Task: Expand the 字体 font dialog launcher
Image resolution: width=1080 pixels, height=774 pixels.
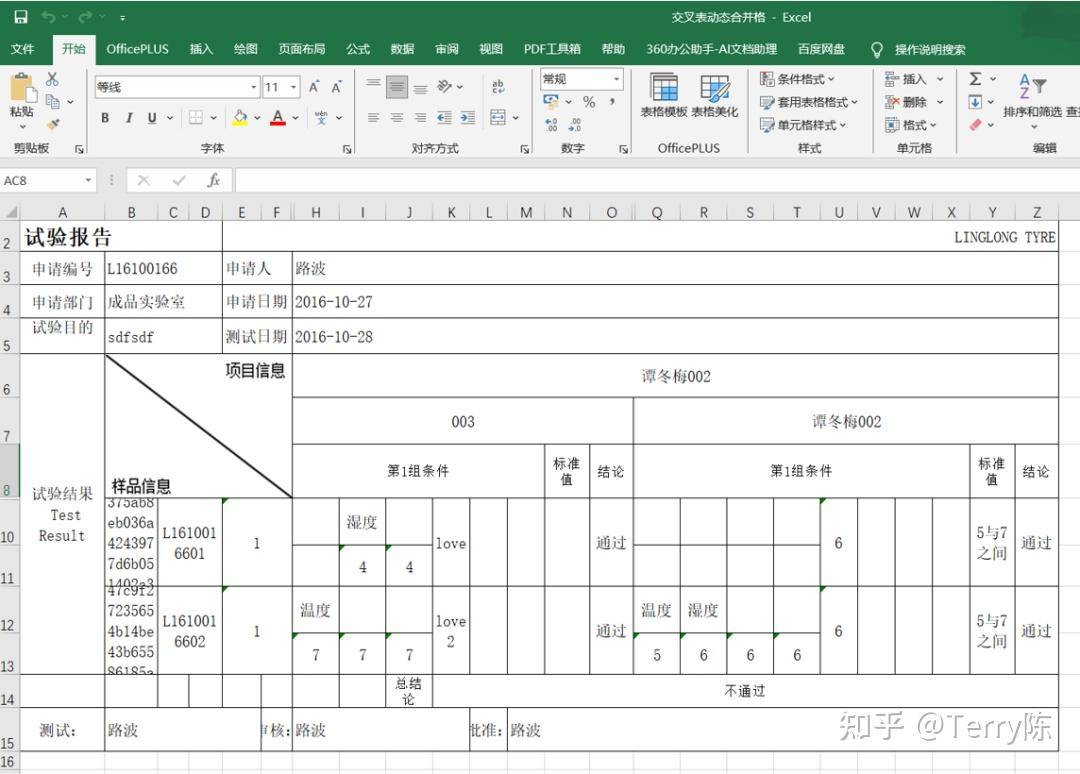Action: [347, 149]
